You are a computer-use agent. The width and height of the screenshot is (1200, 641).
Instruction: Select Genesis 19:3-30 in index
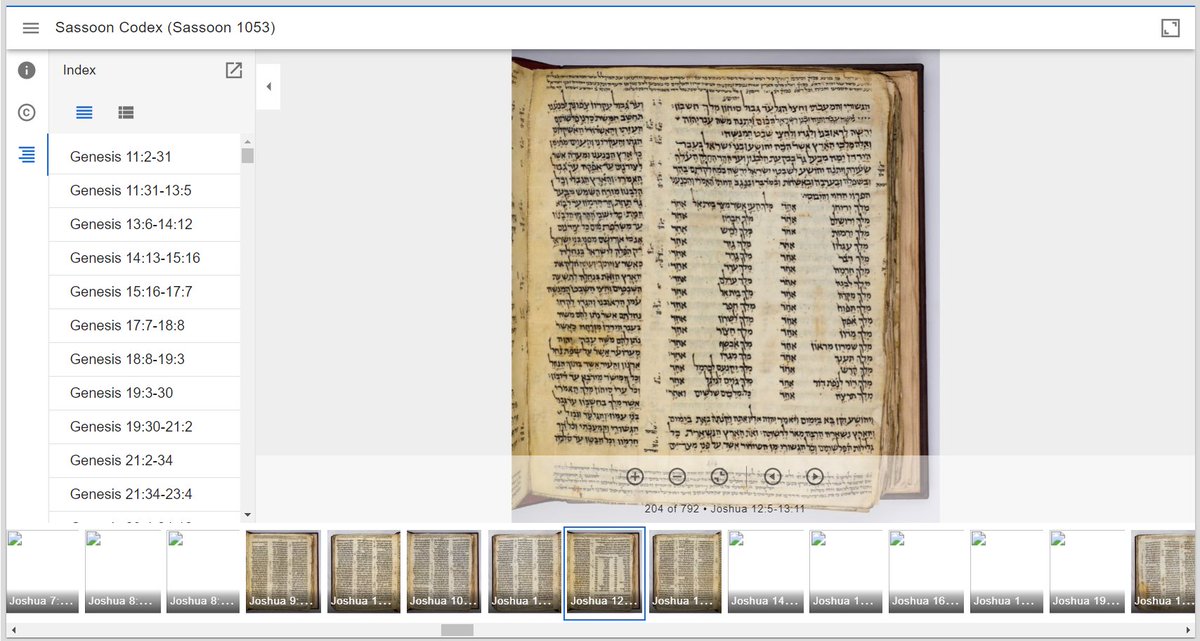[x=145, y=393]
